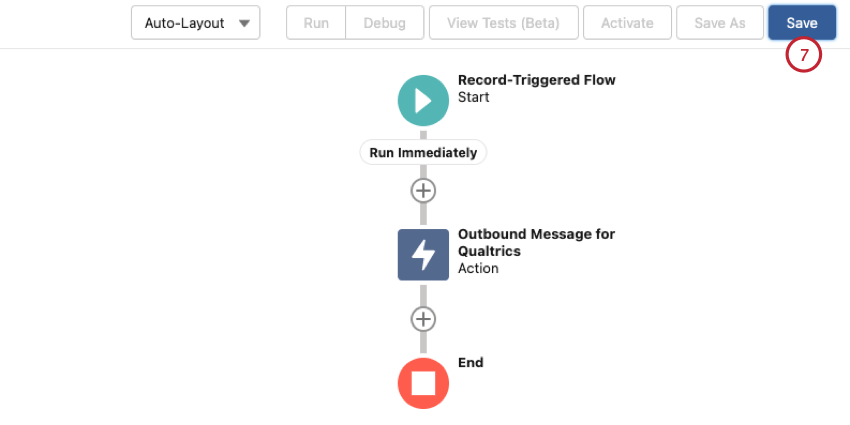Open the Auto-Layout layout mode selector

pos(196,23)
